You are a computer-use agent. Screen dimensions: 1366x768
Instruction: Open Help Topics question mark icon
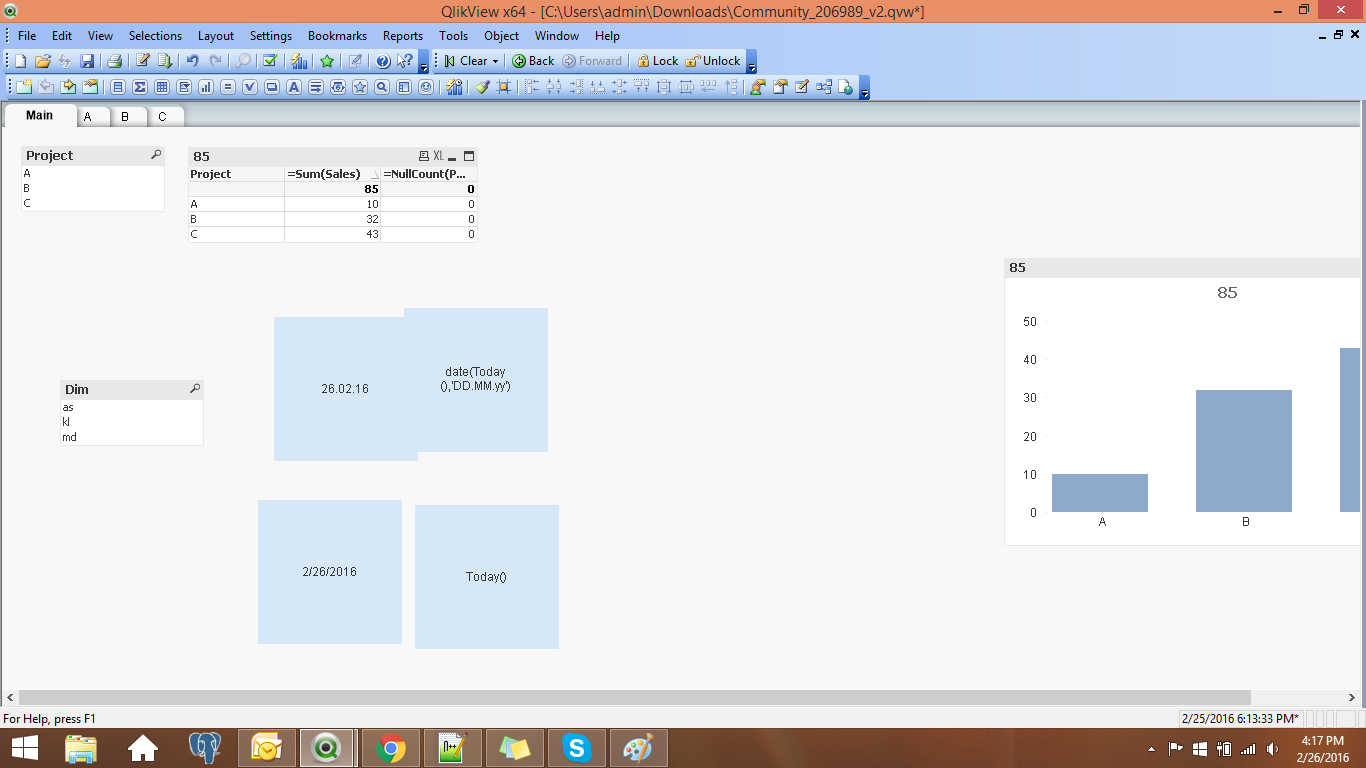(x=383, y=61)
